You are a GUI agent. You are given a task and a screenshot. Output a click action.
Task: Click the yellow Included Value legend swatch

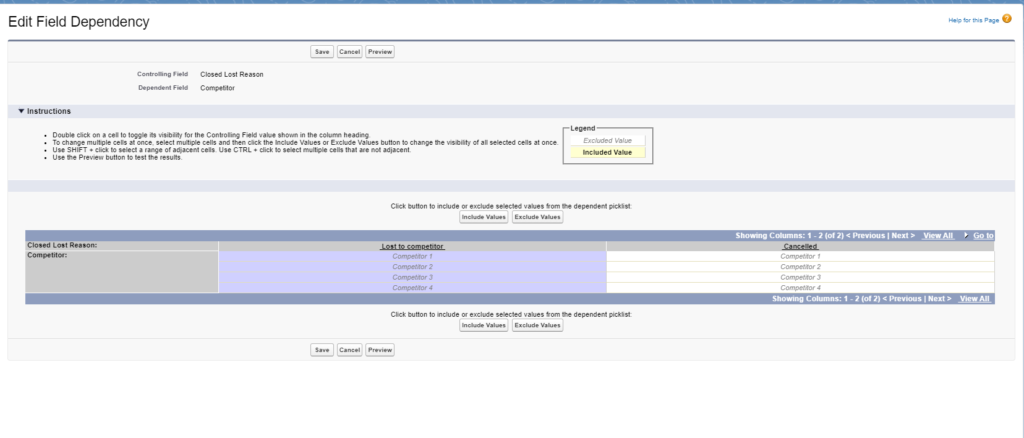607,153
